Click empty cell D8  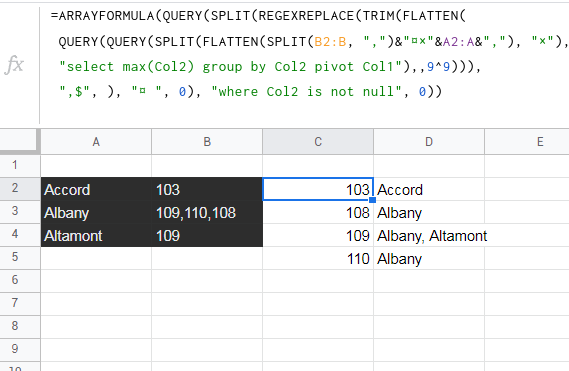(429, 327)
